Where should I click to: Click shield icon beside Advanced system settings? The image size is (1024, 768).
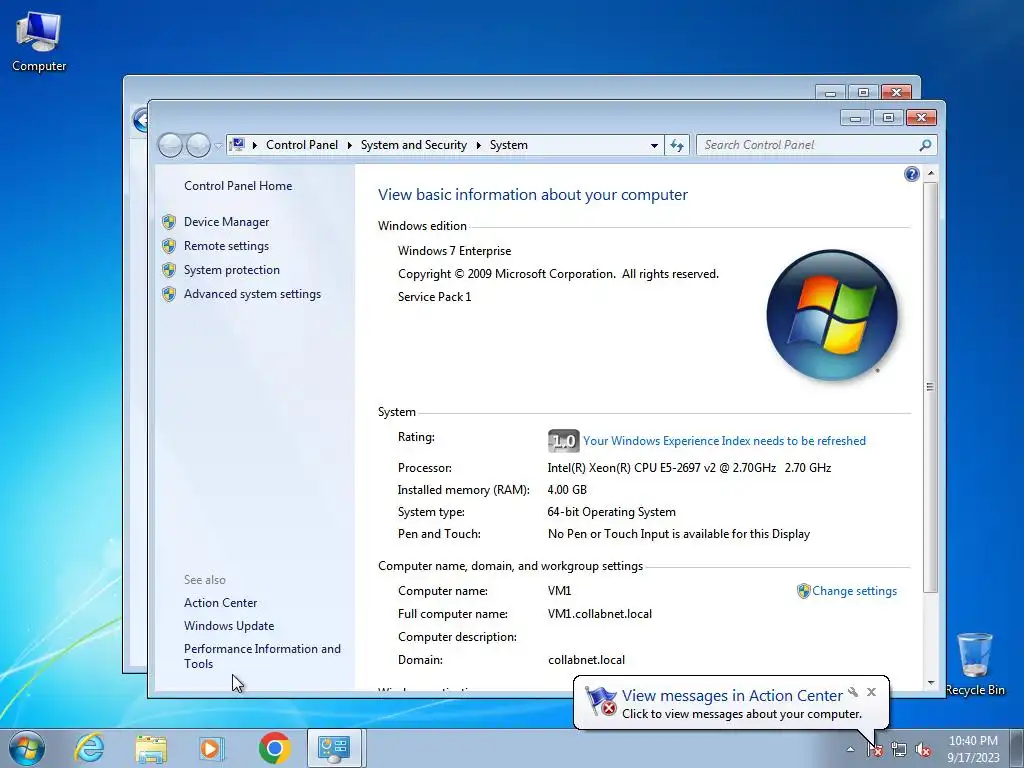(x=169, y=295)
